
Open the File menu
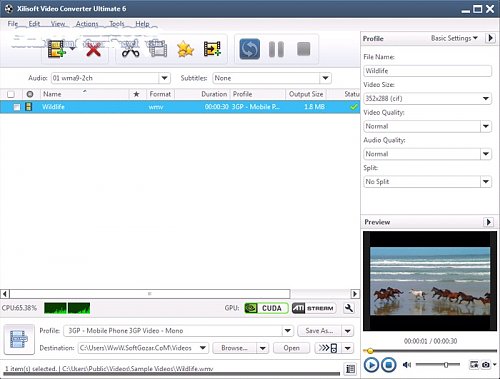[13, 24]
